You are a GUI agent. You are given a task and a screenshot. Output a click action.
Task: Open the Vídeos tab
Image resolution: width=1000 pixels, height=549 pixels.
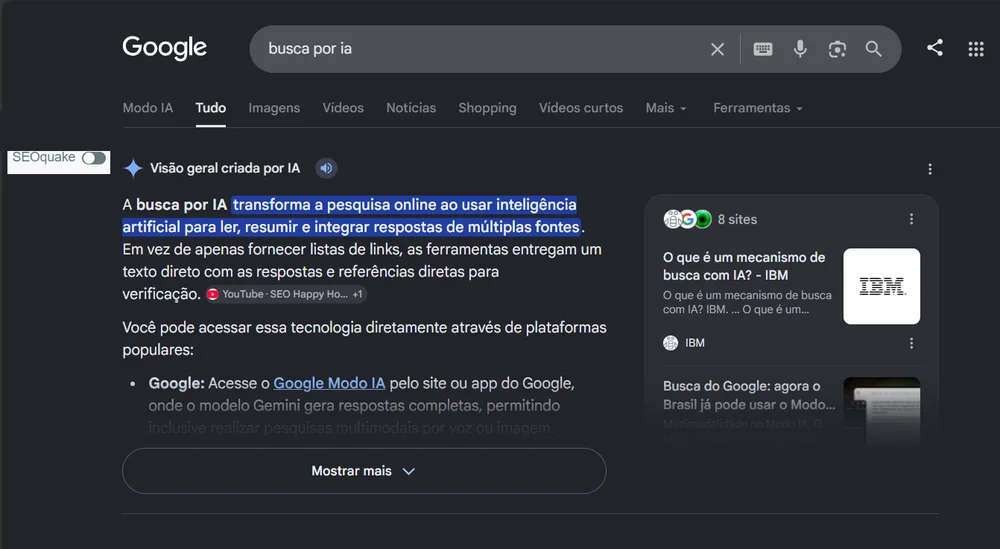[x=343, y=108]
